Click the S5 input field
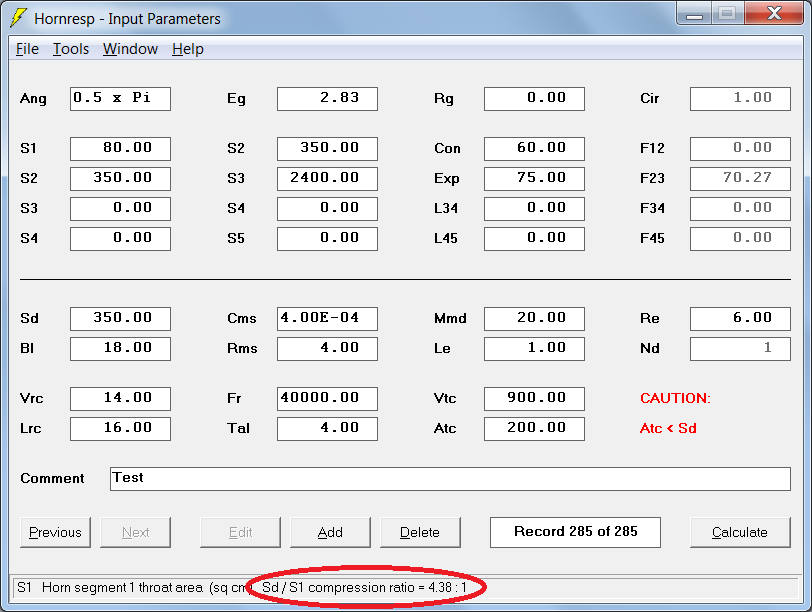The height and width of the screenshot is (612, 812). pyautogui.click(x=327, y=239)
